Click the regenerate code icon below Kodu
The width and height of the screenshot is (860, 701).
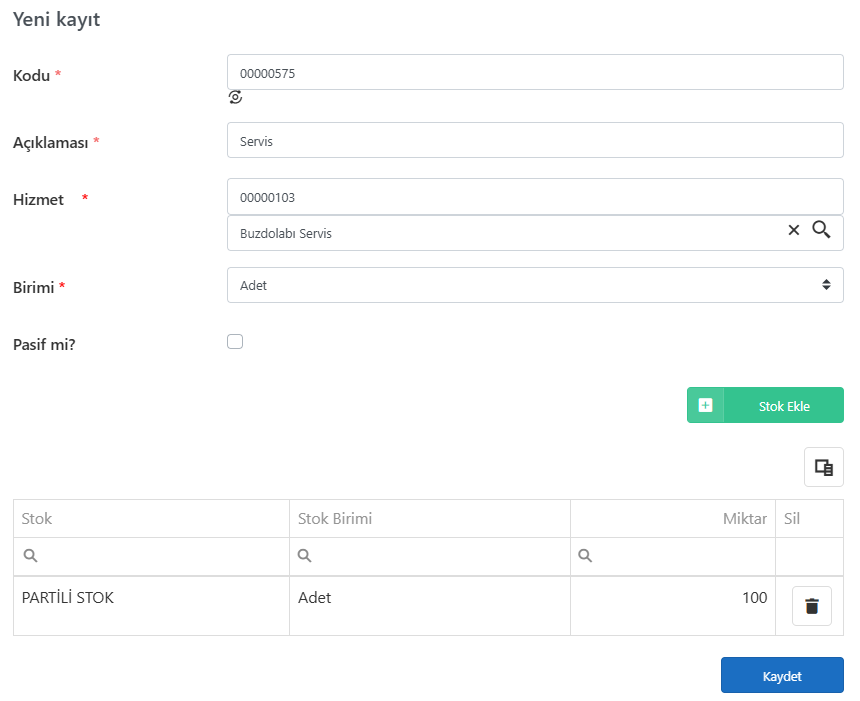(x=235, y=97)
